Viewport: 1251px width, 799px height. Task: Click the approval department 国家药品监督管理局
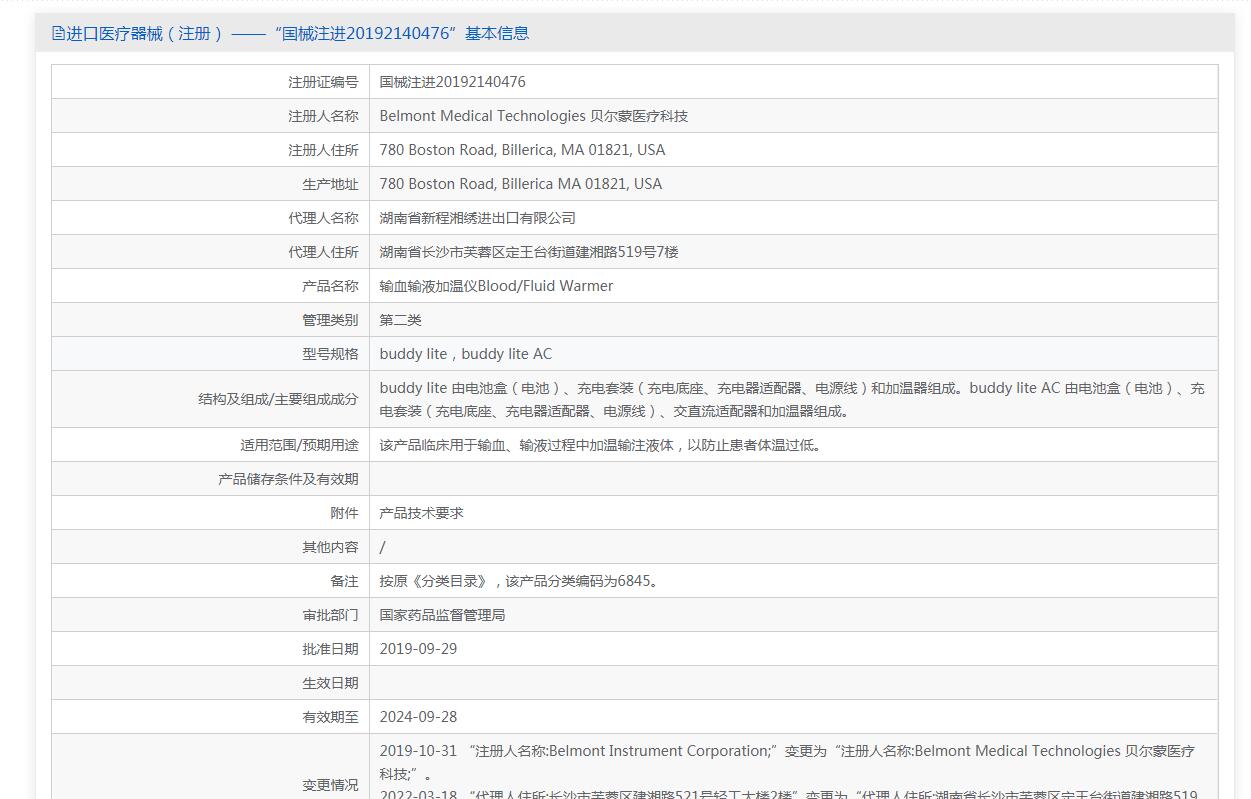(443, 615)
